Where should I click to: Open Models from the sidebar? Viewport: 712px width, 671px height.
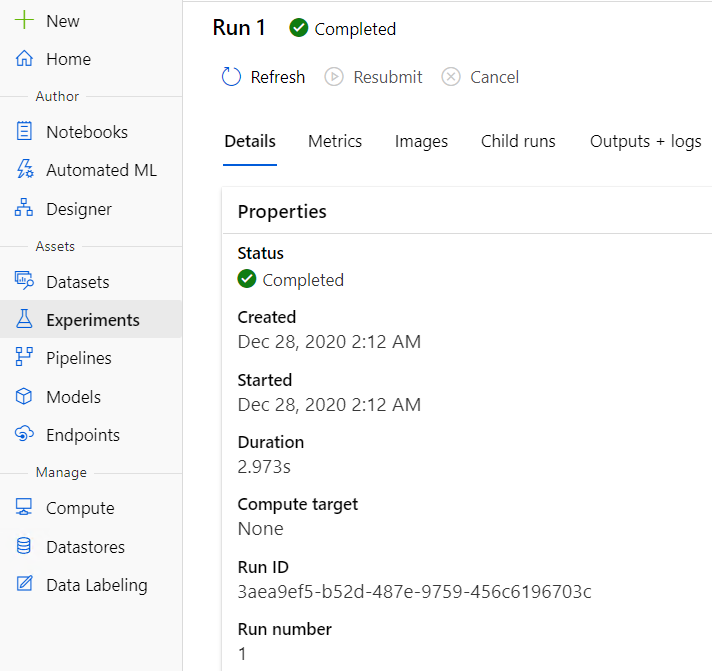(x=74, y=397)
